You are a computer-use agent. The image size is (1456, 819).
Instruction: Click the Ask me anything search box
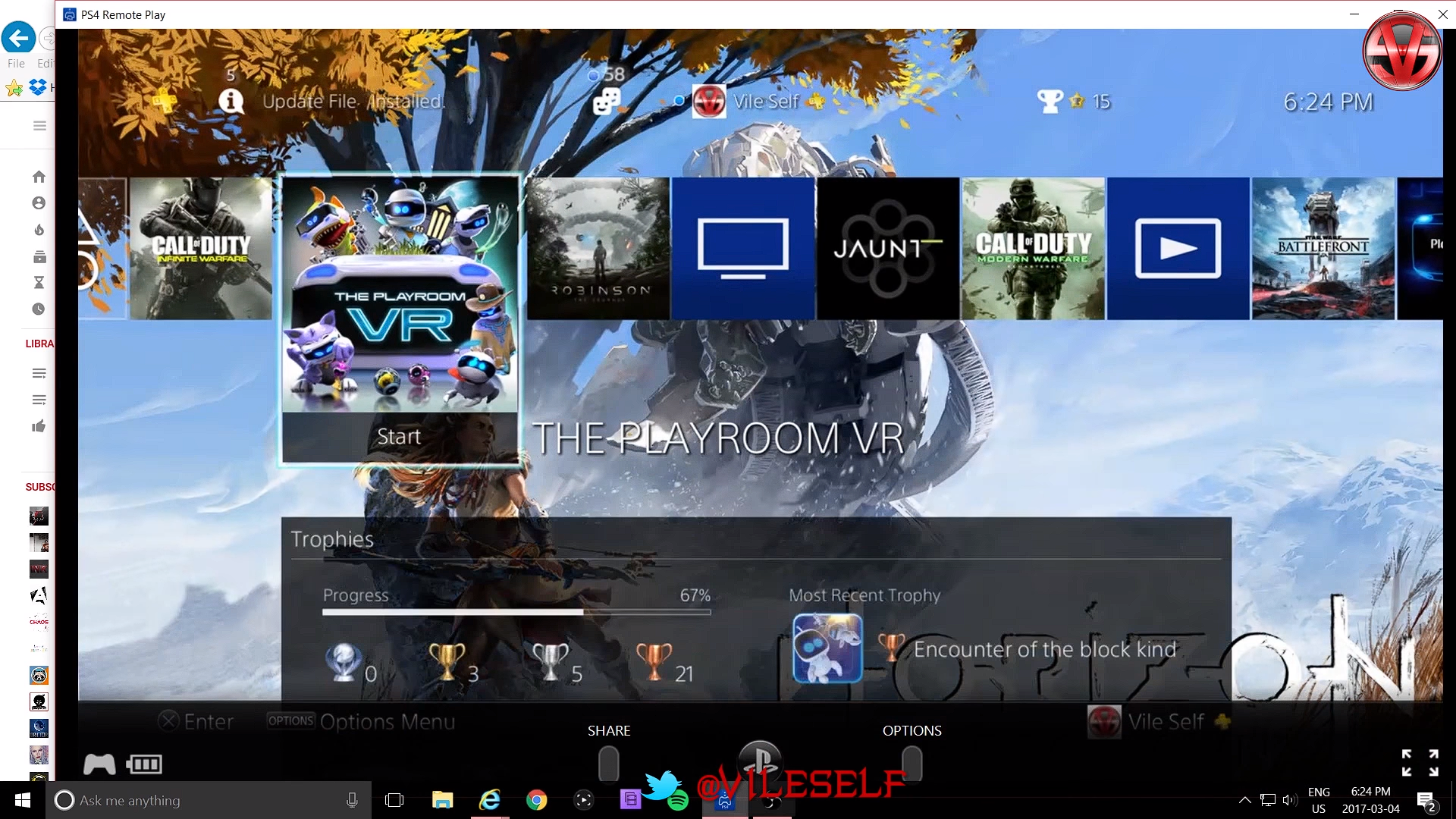coord(205,800)
